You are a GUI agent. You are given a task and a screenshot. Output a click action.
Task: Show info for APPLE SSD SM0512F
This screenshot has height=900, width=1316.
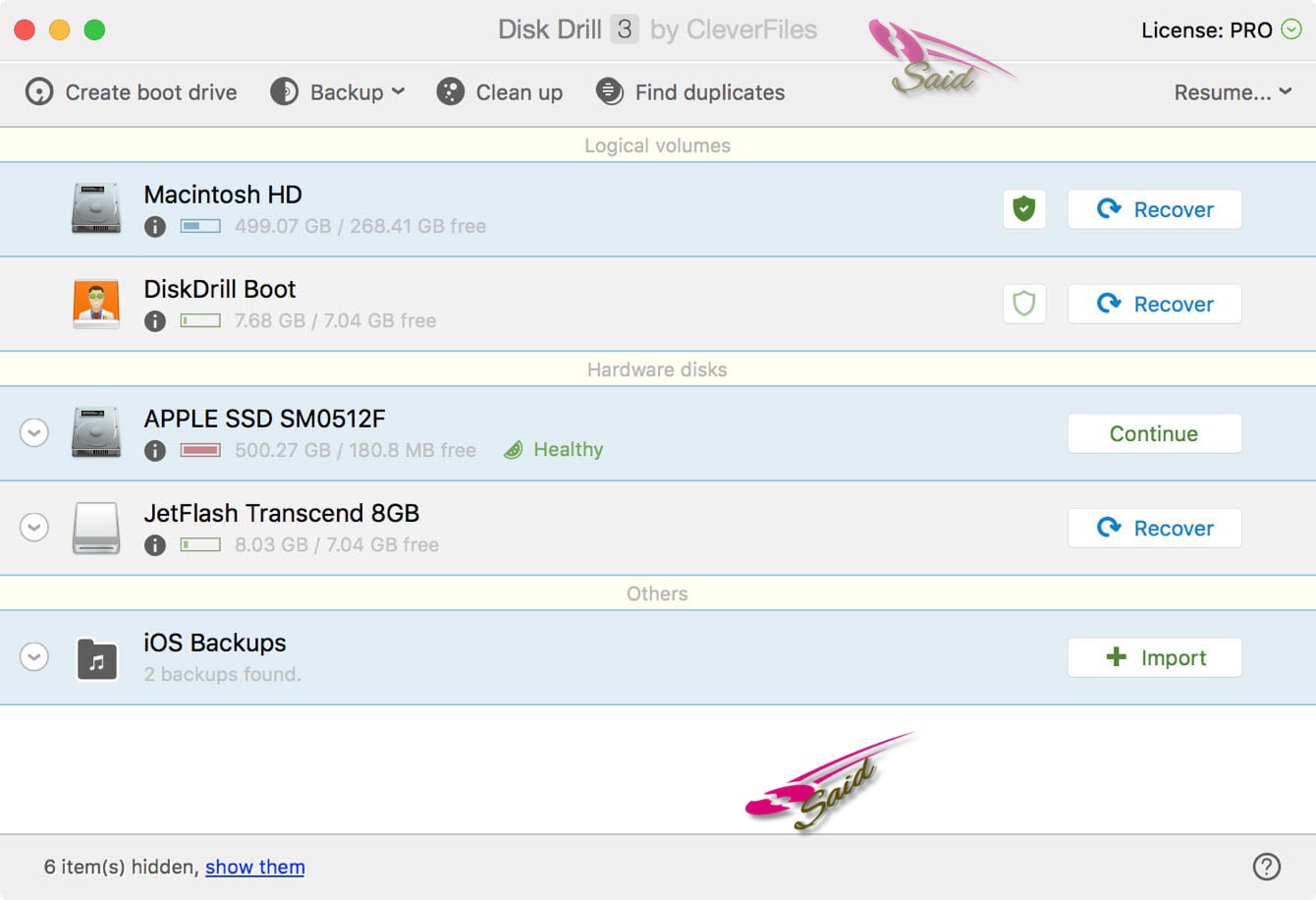(x=154, y=451)
